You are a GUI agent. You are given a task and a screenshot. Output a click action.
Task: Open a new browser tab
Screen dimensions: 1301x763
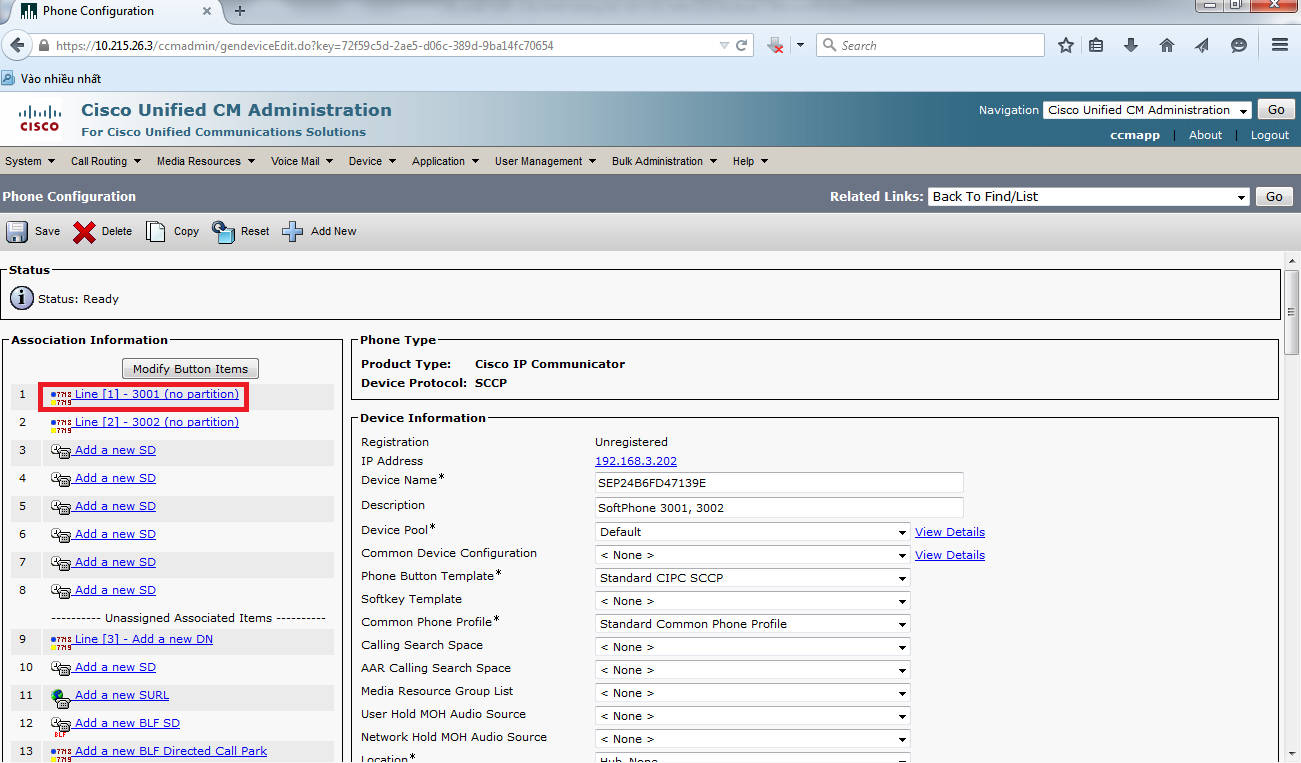tap(240, 11)
